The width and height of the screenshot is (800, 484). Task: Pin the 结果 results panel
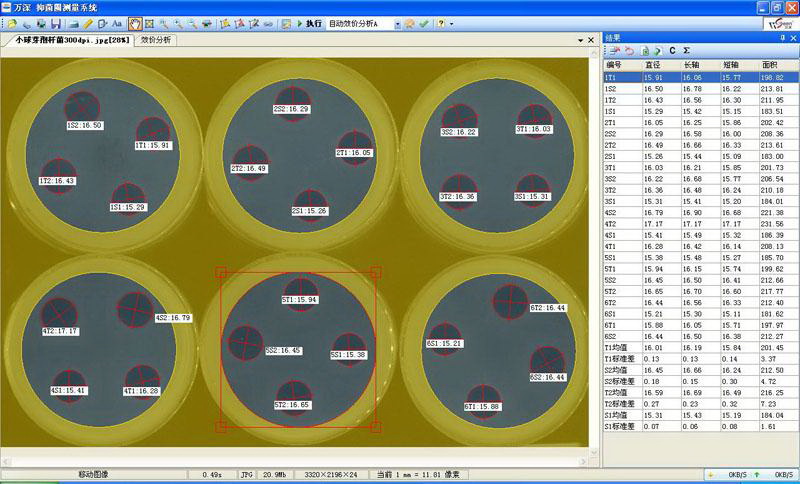(x=782, y=38)
